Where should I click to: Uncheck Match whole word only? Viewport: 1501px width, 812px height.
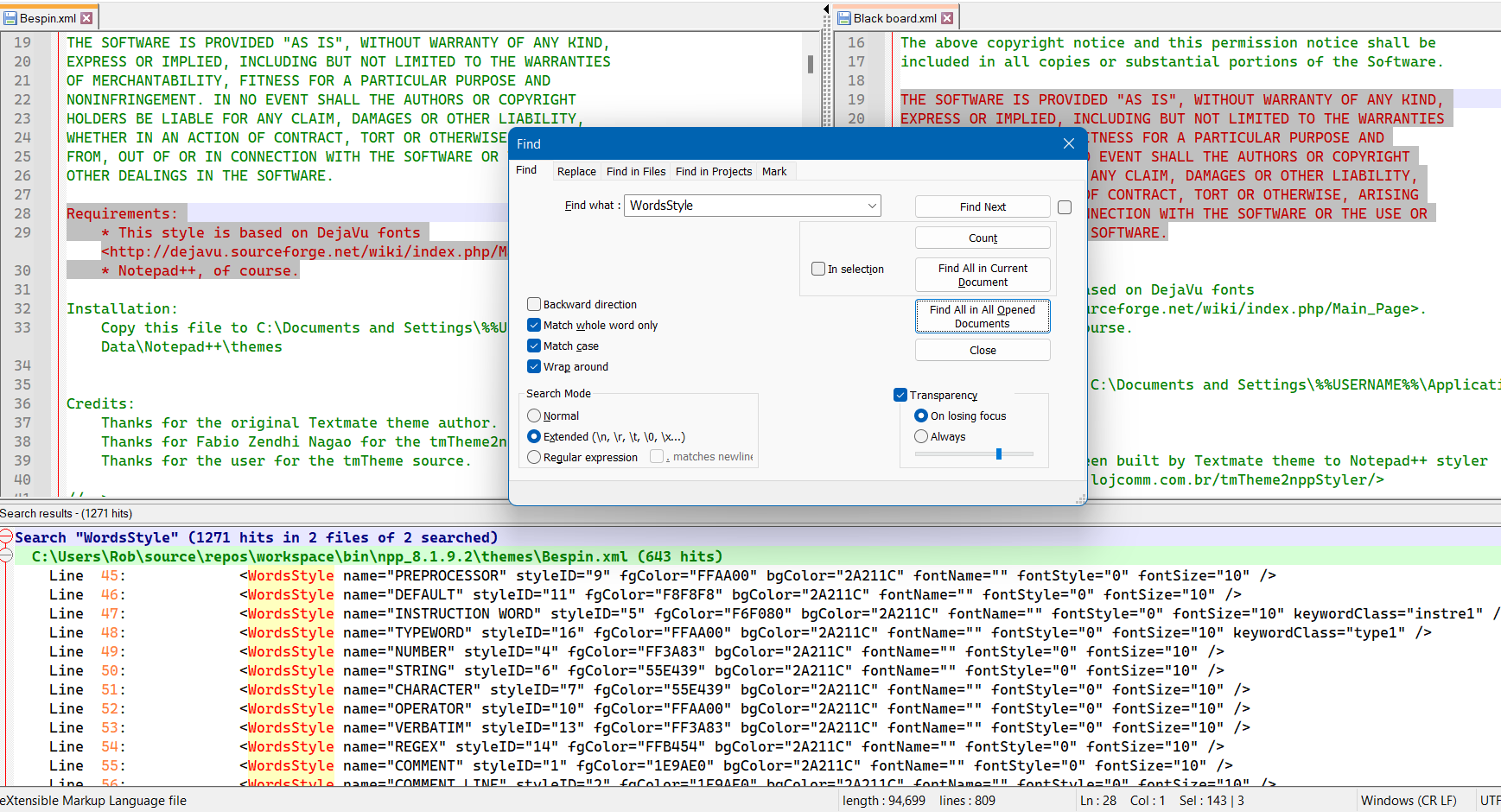[534, 325]
